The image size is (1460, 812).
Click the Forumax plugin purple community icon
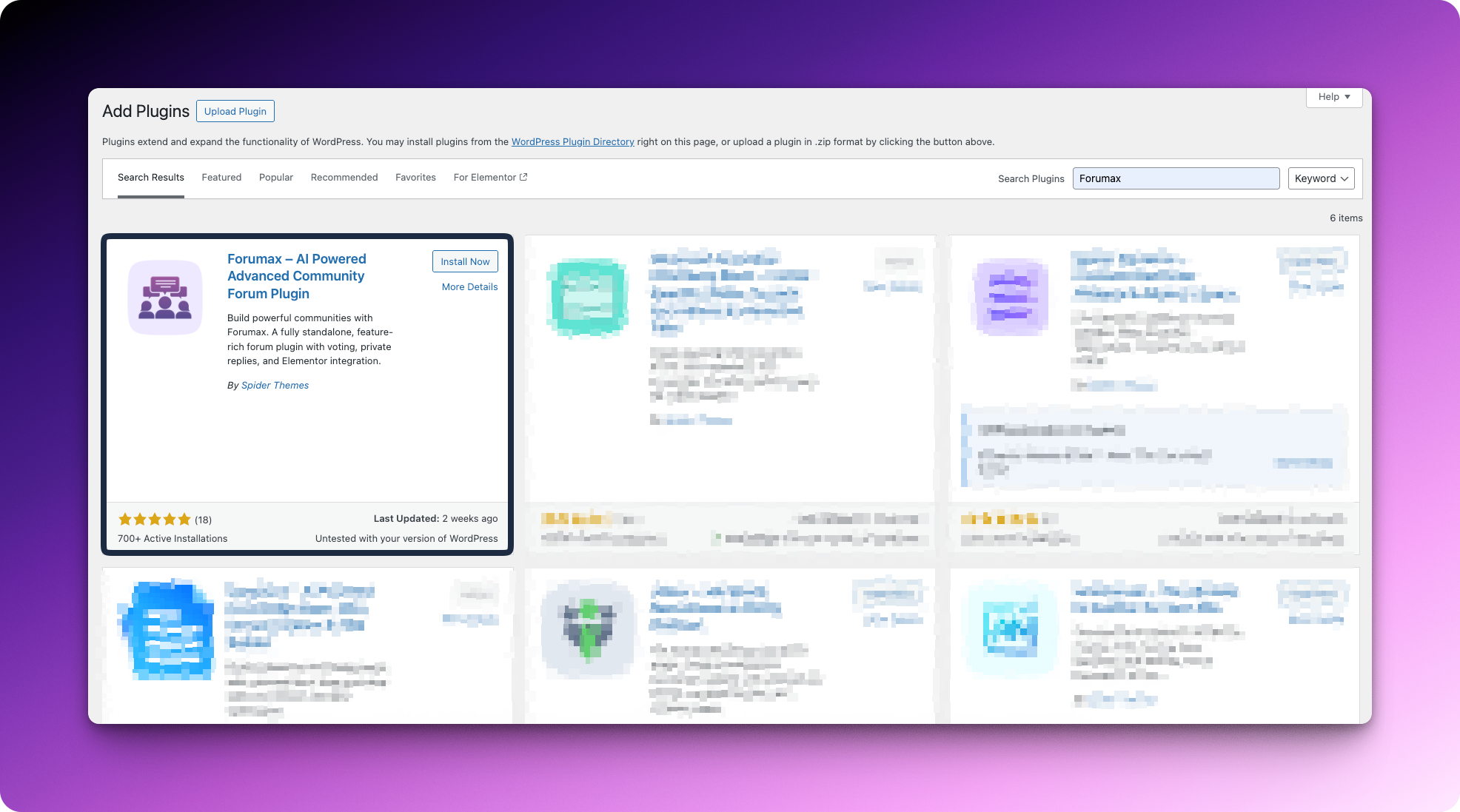point(164,297)
